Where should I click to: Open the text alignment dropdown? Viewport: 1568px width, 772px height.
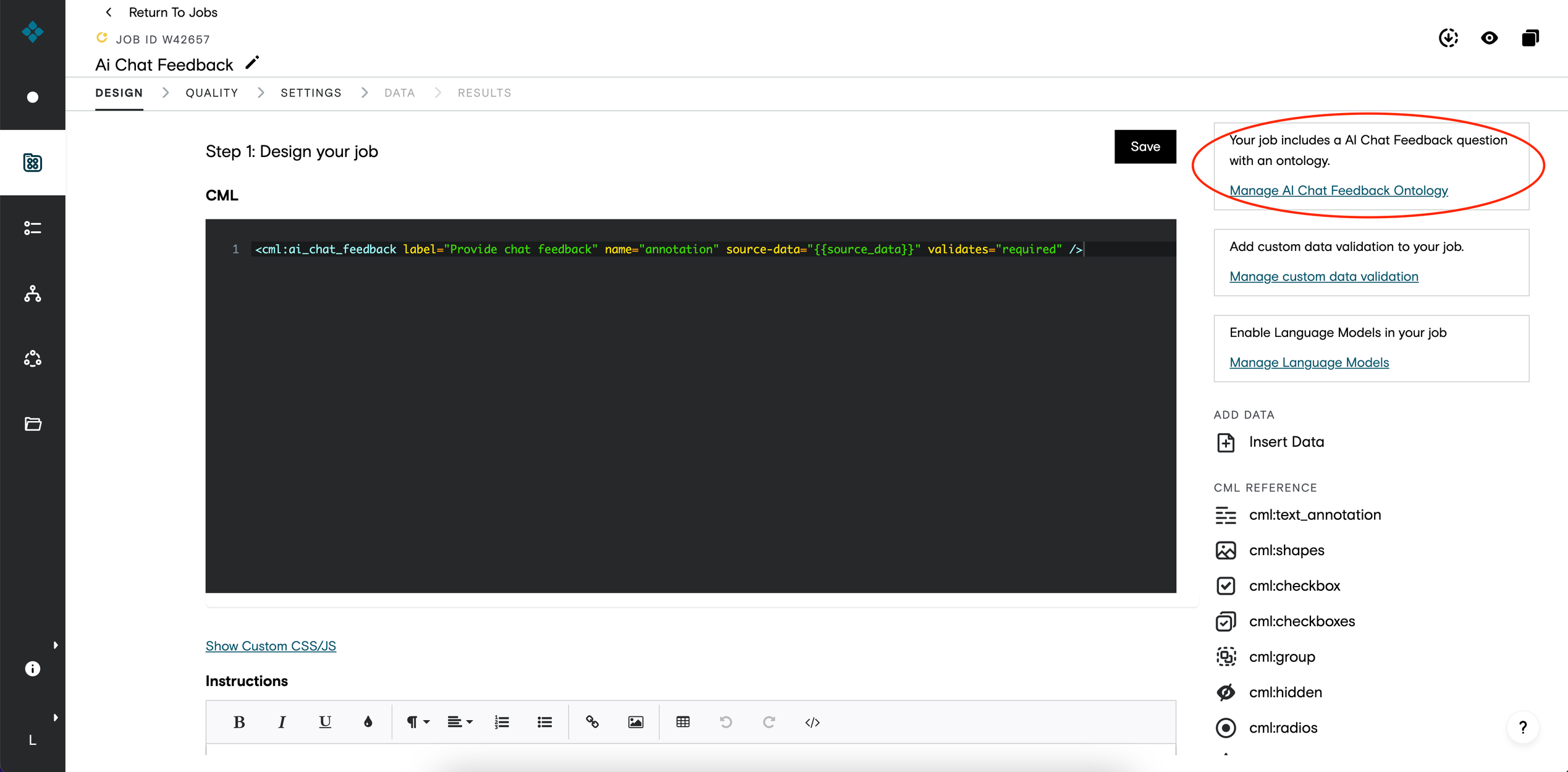[x=460, y=722]
